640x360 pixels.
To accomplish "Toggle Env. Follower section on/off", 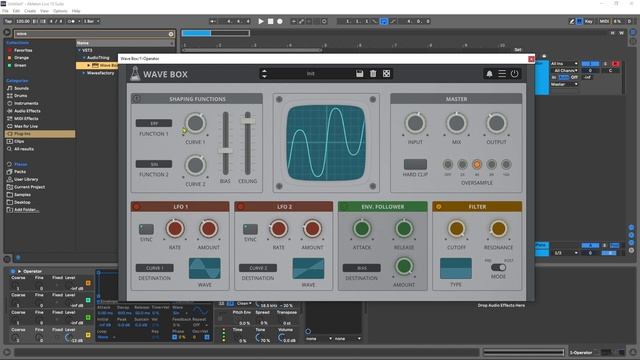I will (x=344, y=207).
